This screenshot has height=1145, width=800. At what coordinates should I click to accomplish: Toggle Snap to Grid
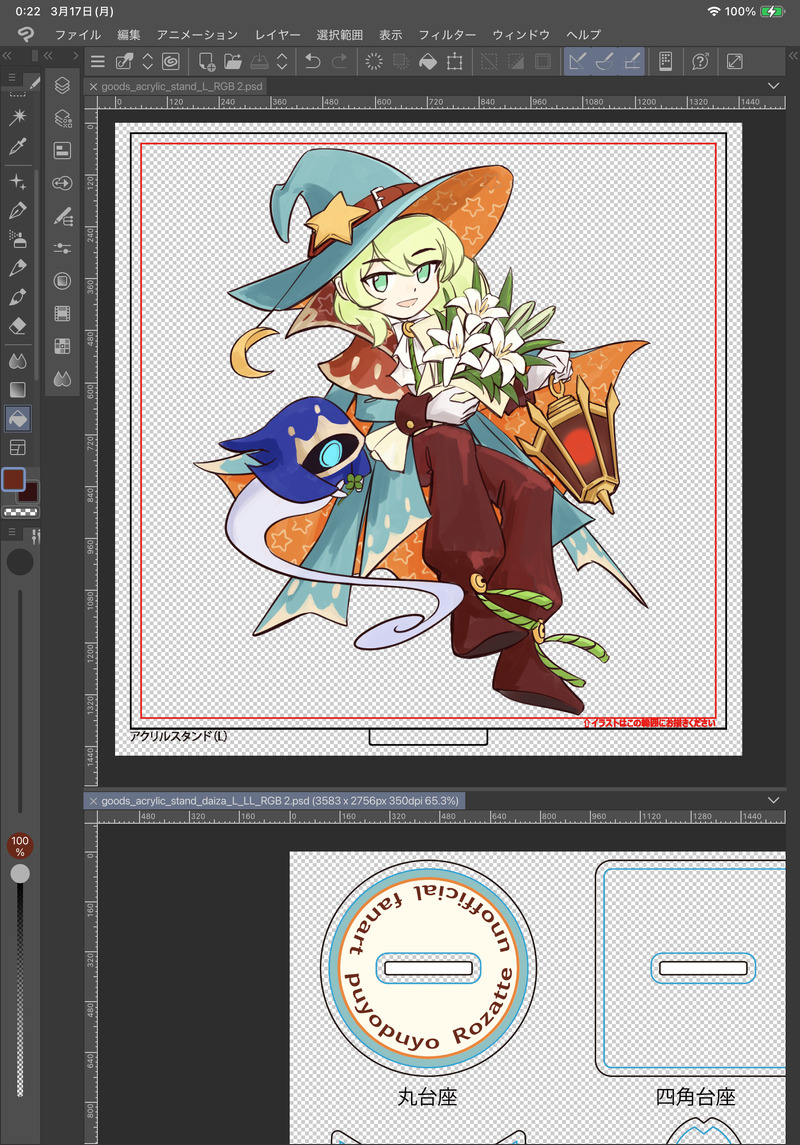click(632, 61)
